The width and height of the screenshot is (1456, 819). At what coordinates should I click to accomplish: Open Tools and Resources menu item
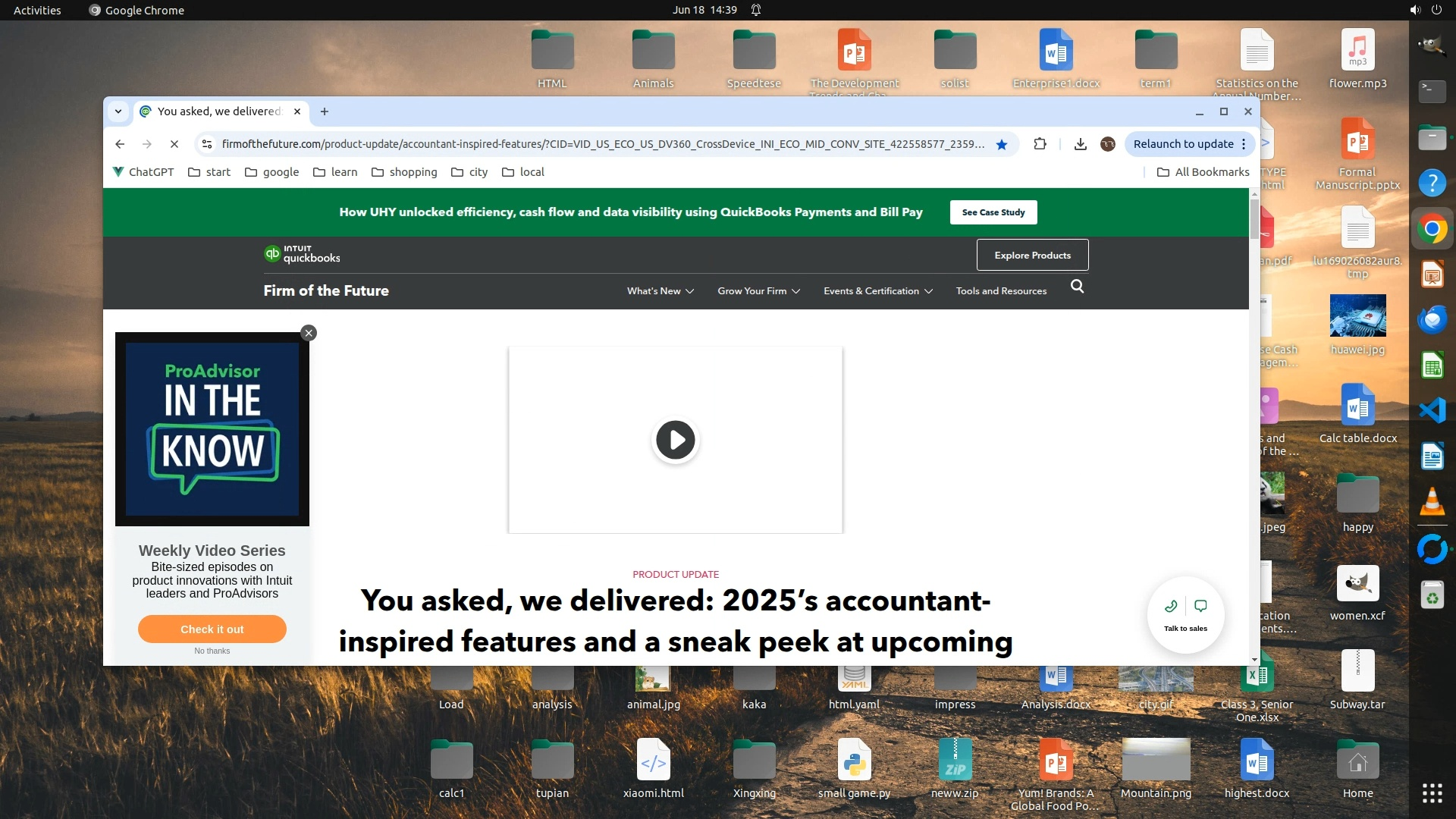coord(1001,291)
